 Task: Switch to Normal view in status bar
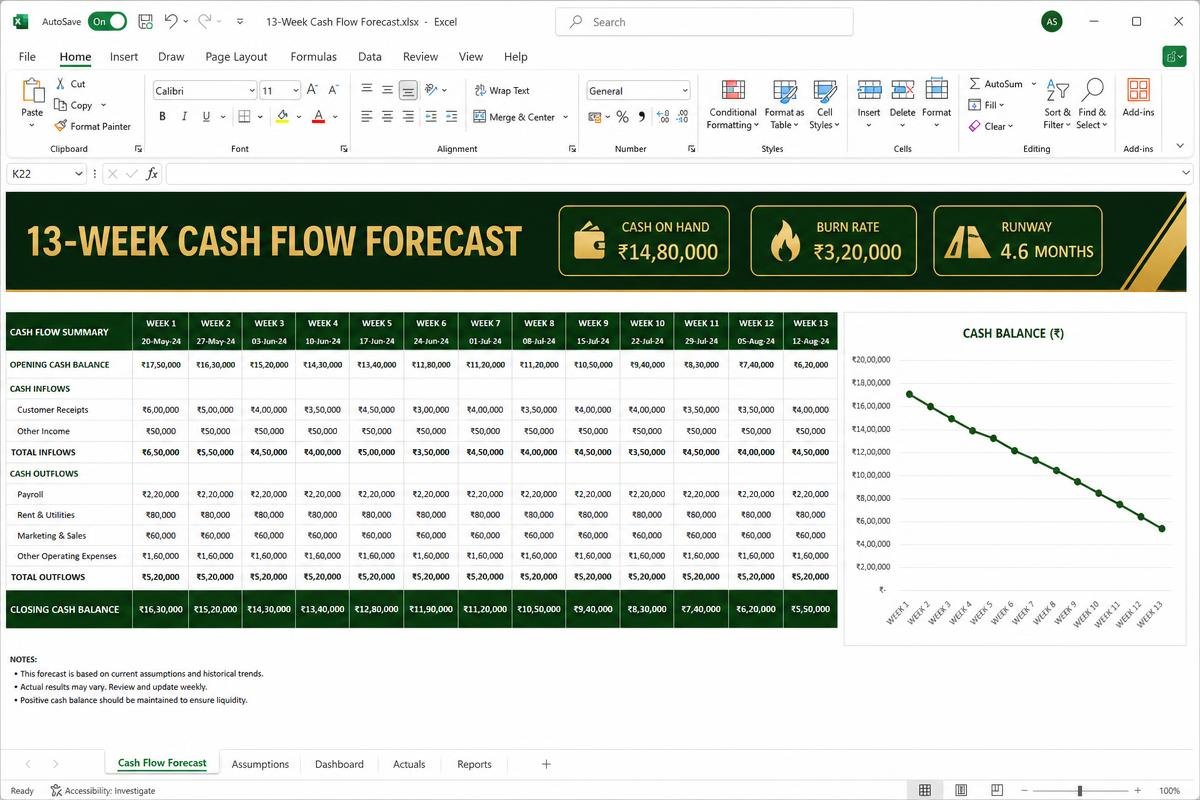pos(925,790)
